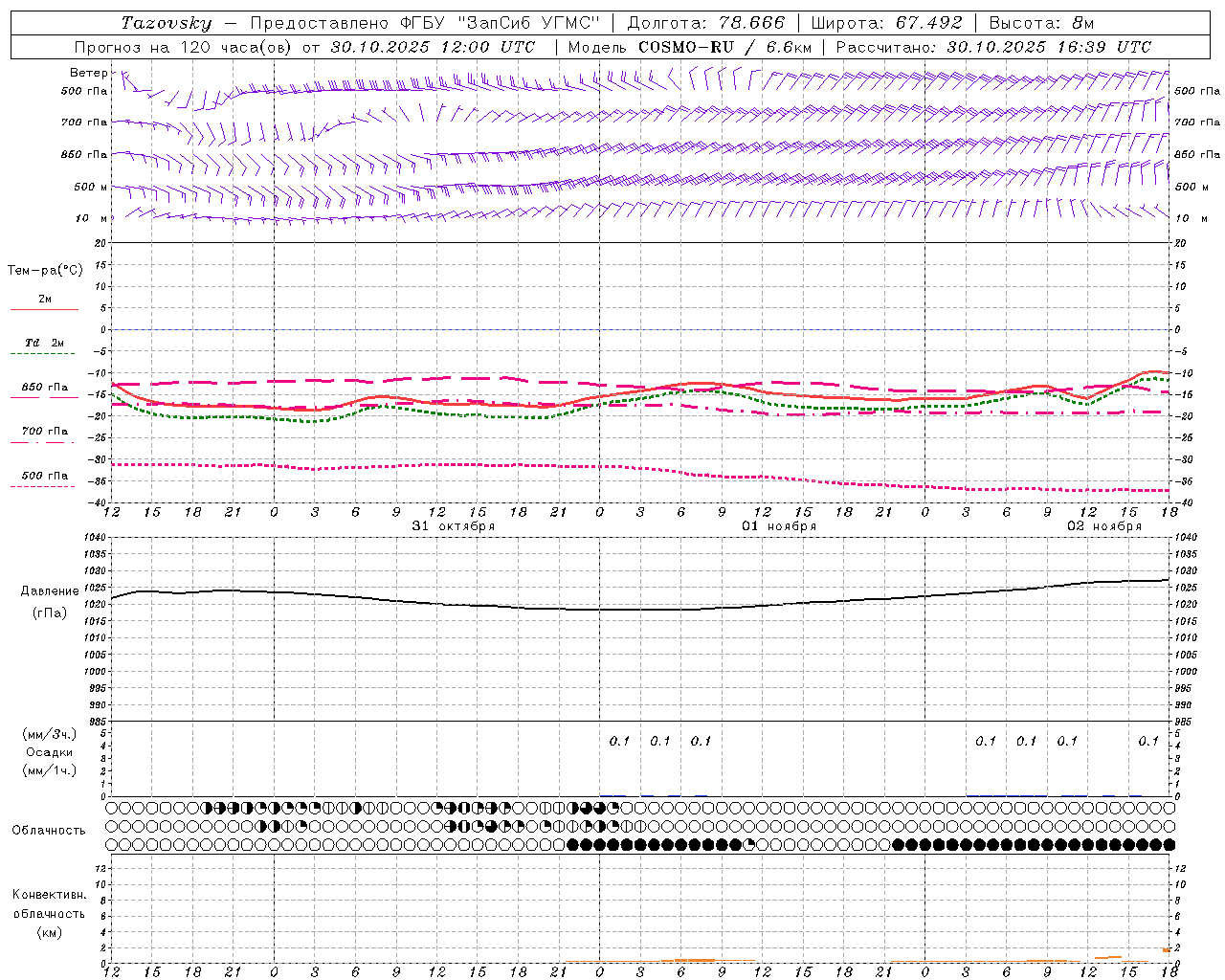This screenshot has width=1225, height=980.
Task: Click the '12' tick on left convective cloud axis
Action: [x=102, y=868]
